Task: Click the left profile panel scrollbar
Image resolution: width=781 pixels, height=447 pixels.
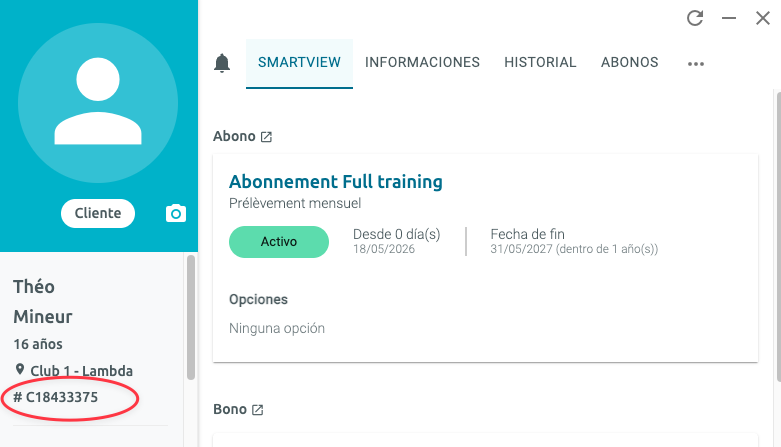Action: [191, 317]
